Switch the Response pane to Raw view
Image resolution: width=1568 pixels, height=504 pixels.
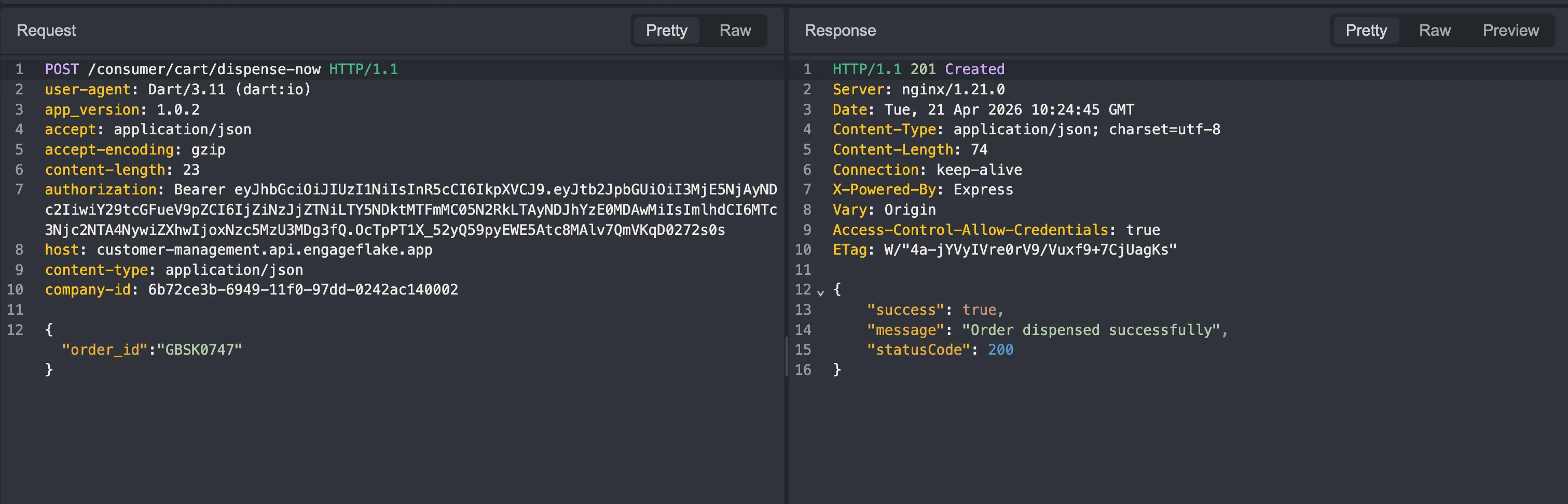coord(1434,31)
